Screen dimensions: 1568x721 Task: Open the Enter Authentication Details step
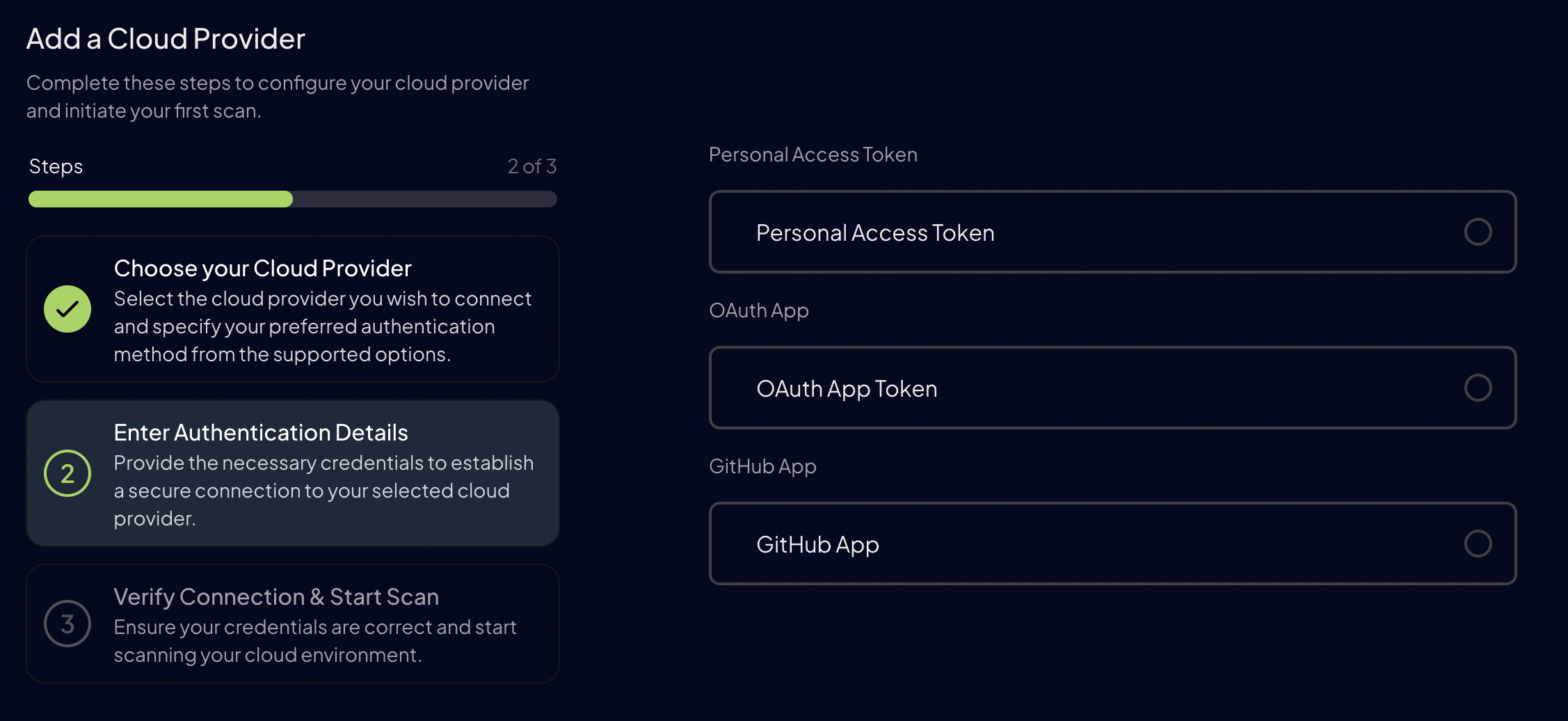292,473
